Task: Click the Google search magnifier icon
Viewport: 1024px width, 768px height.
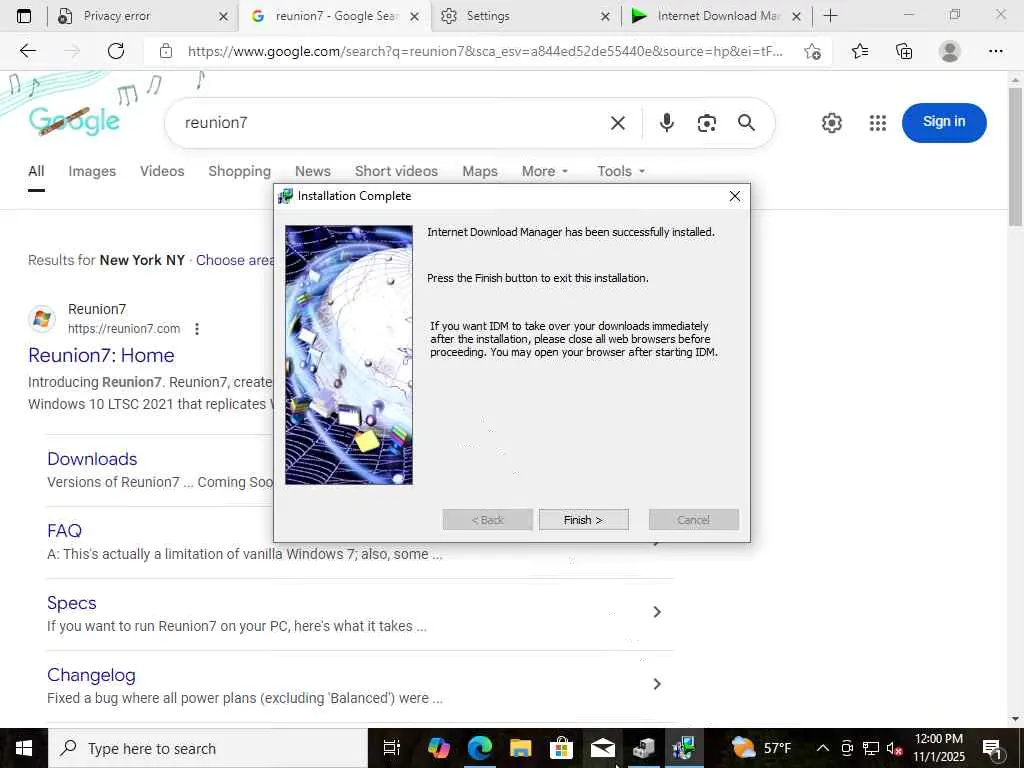Action: (746, 123)
